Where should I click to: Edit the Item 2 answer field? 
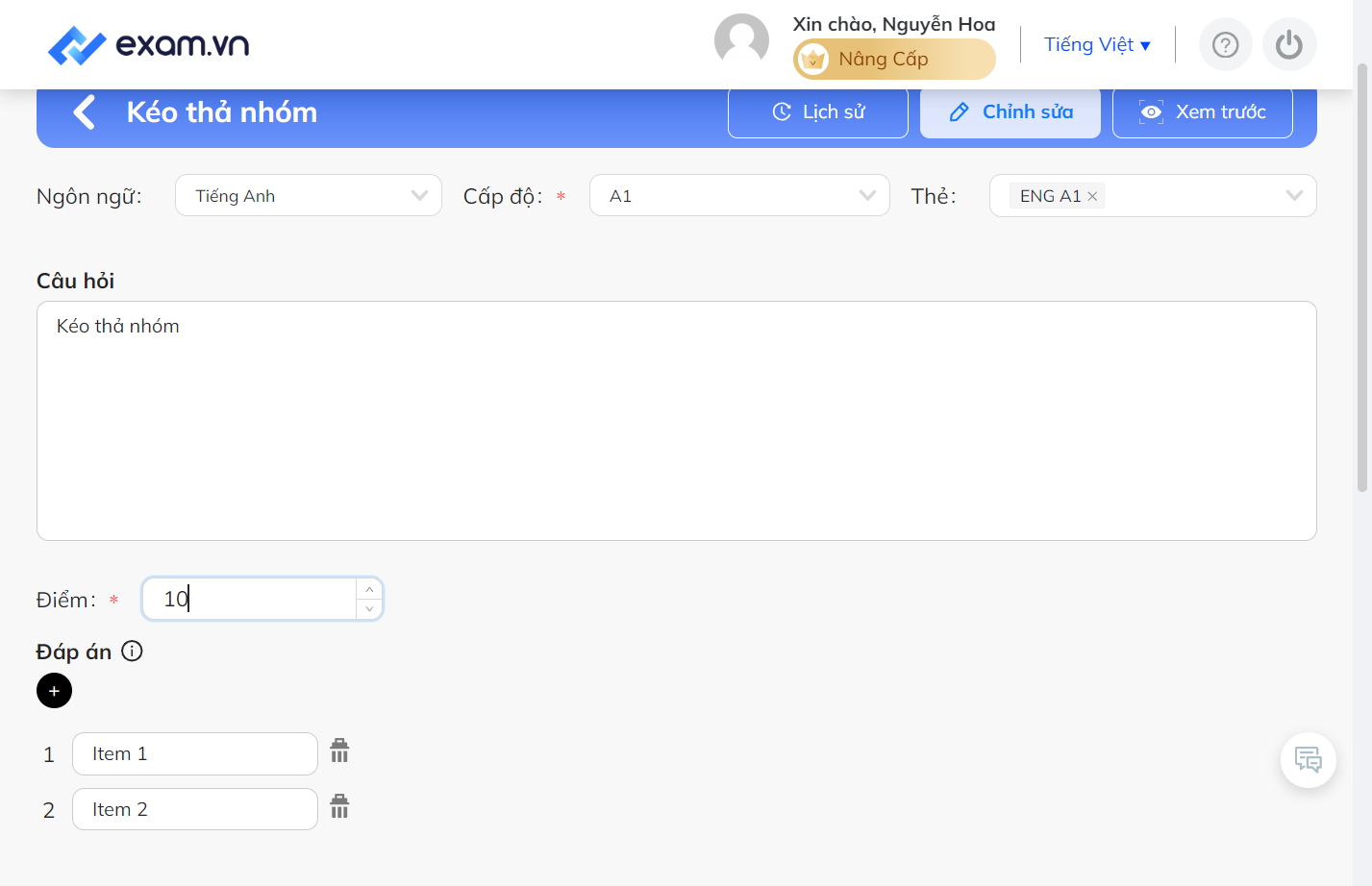tap(195, 809)
